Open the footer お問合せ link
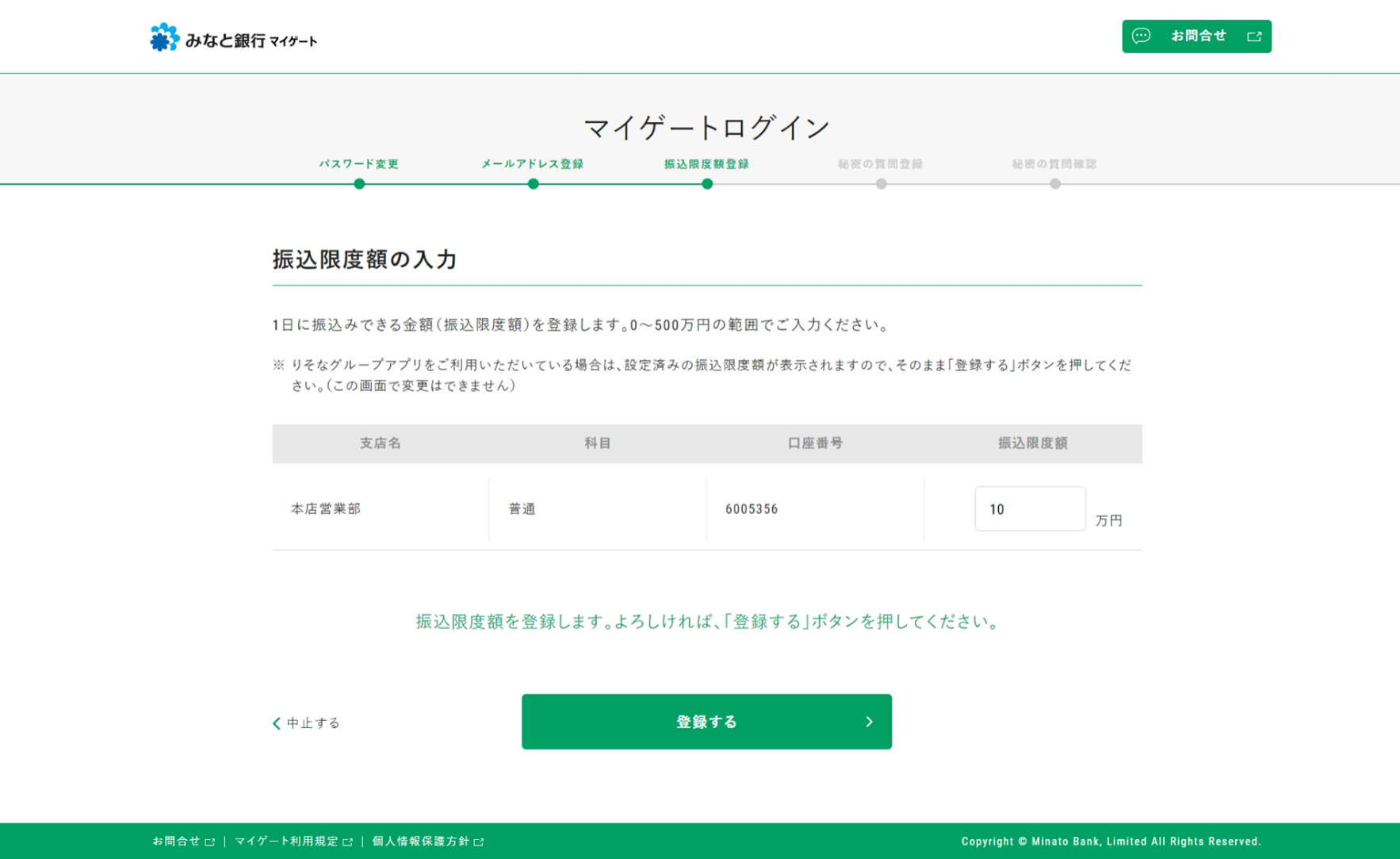Image resolution: width=1400 pixels, height=859 pixels. (x=176, y=842)
